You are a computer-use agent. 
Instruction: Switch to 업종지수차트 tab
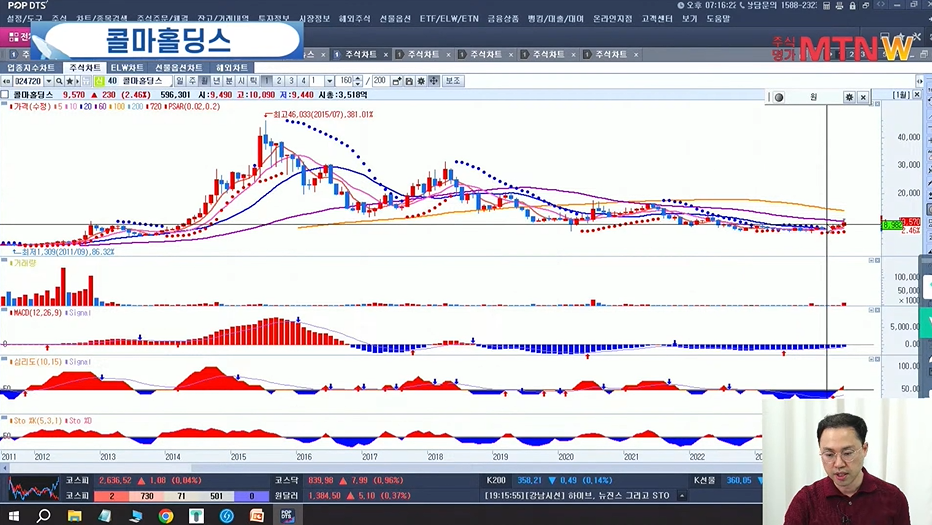coord(31,68)
